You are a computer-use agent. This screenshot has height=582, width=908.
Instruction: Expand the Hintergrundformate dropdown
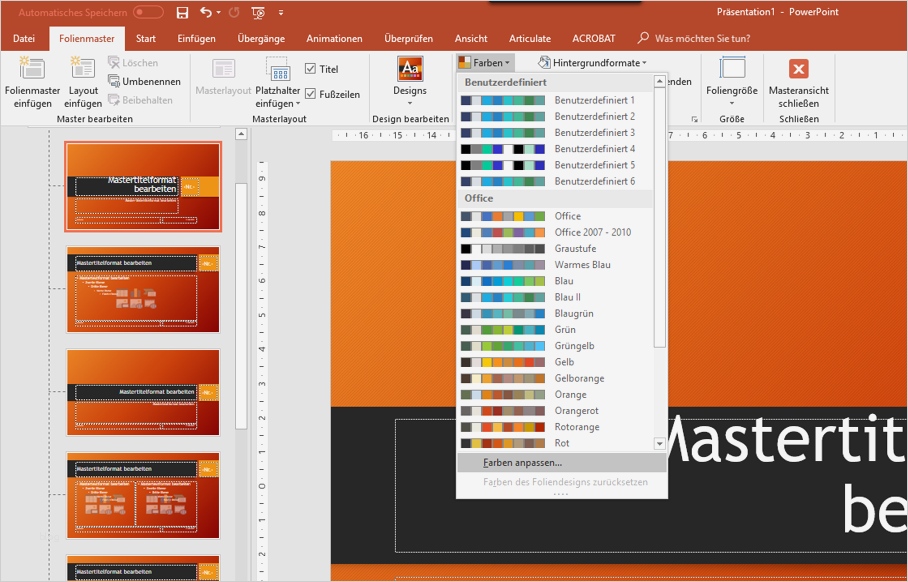click(x=592, y=63)
